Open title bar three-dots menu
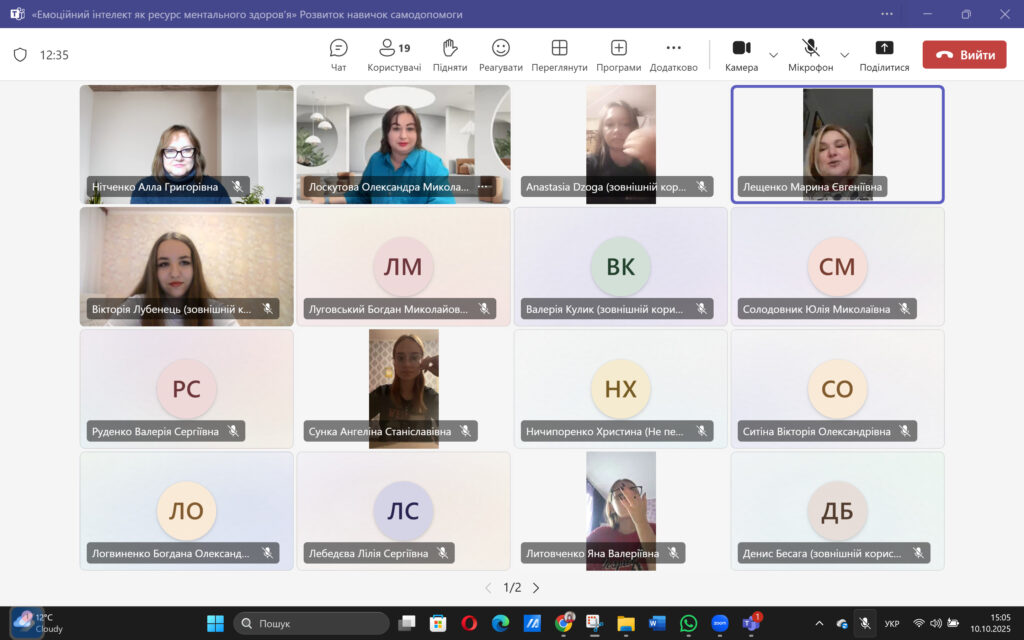Viewport: 1024px width, 640px height. click(886, 14)
